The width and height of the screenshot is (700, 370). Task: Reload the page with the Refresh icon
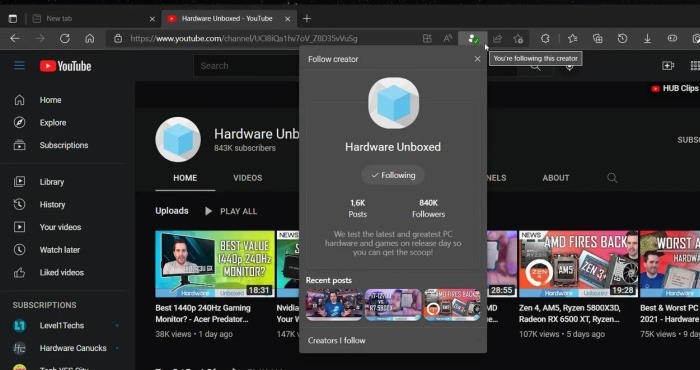(x=65, y=39)
